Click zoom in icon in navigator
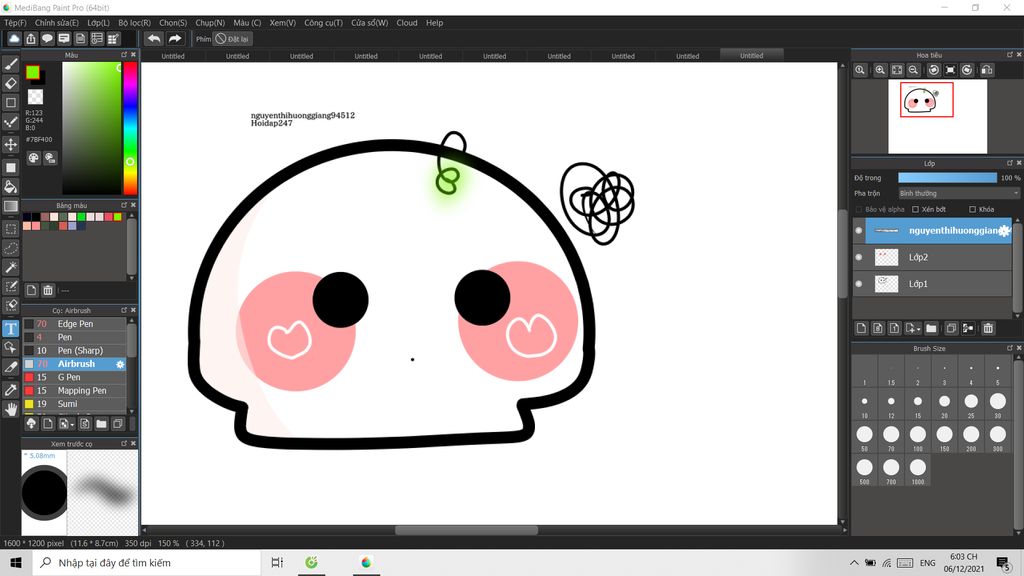Screen dimensions: 1024x576 click(880, 70)
